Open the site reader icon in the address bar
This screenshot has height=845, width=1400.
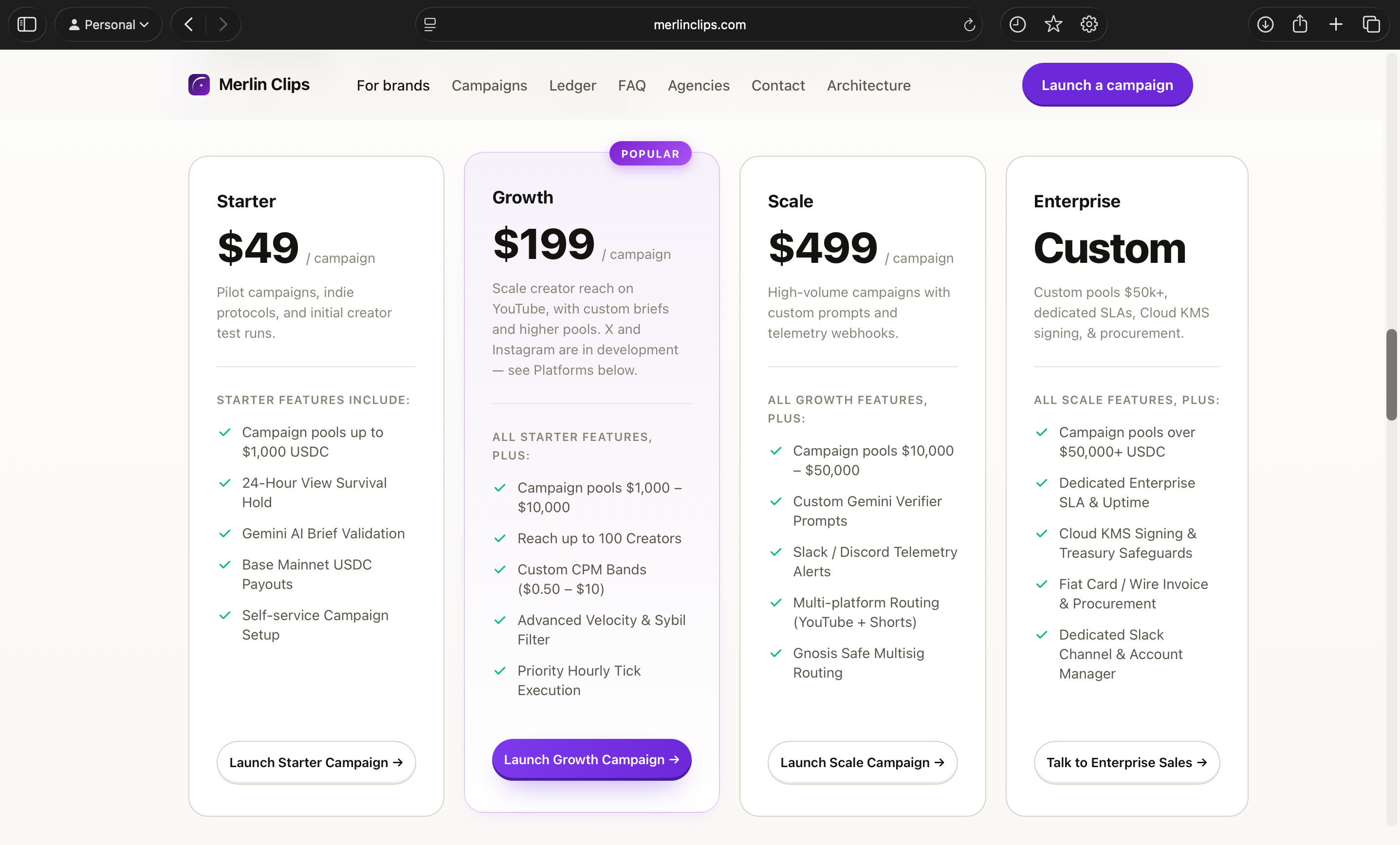[x=430, y=24]
